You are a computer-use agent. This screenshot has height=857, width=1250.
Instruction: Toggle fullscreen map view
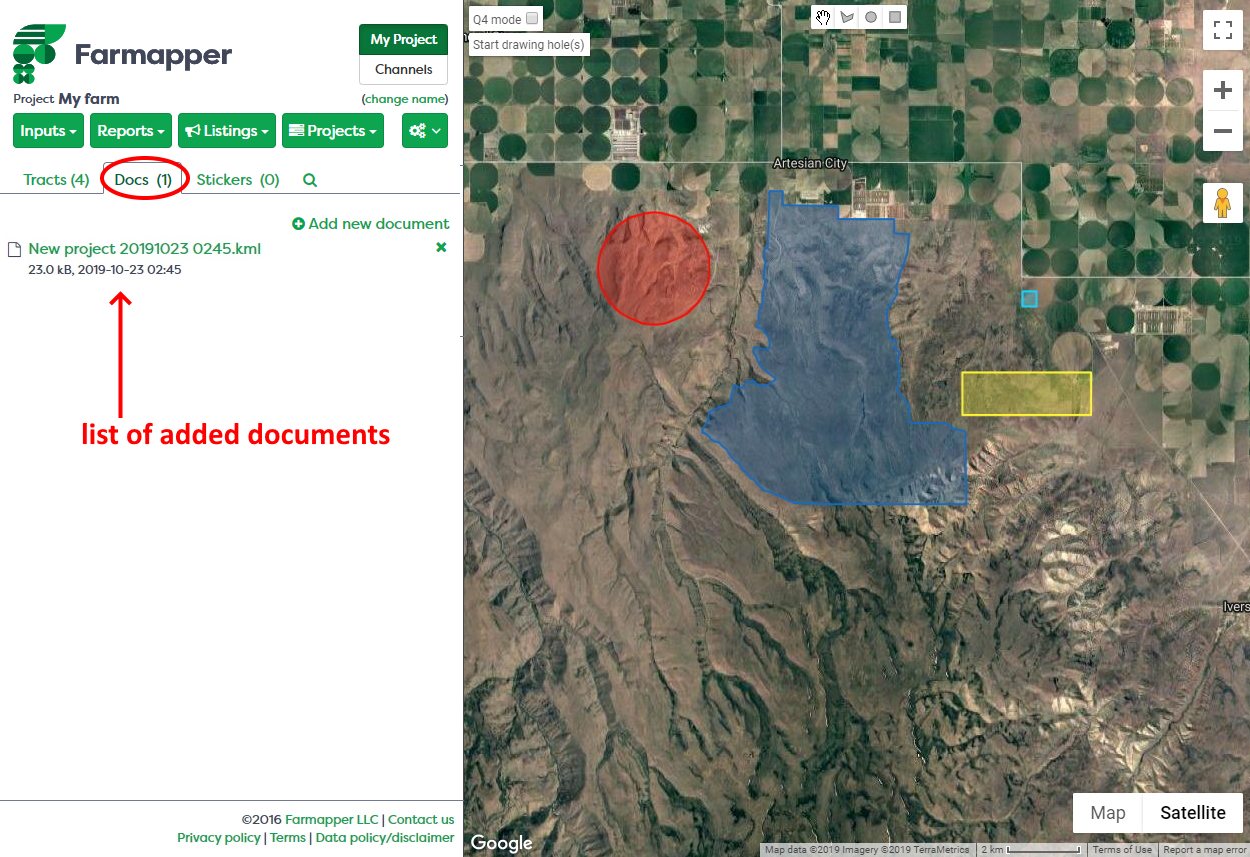[1222, 29]
